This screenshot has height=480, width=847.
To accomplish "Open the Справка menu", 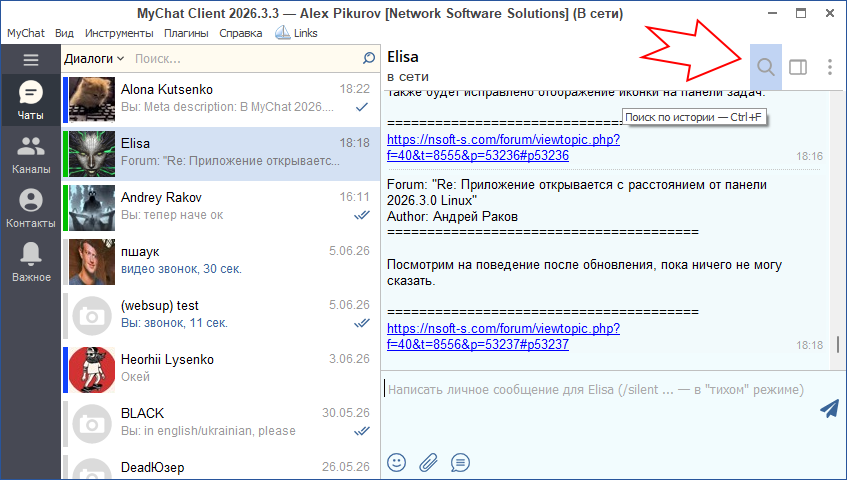I will tap(240, 33).
